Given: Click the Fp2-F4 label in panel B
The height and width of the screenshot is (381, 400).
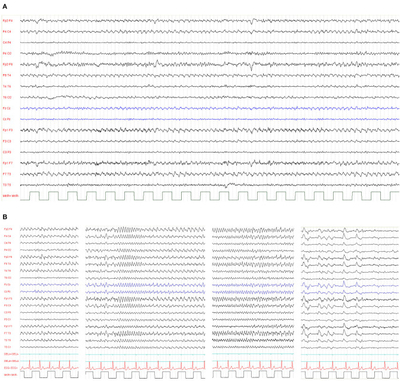Looking at the screenshot, I should [x=8, y=229].
